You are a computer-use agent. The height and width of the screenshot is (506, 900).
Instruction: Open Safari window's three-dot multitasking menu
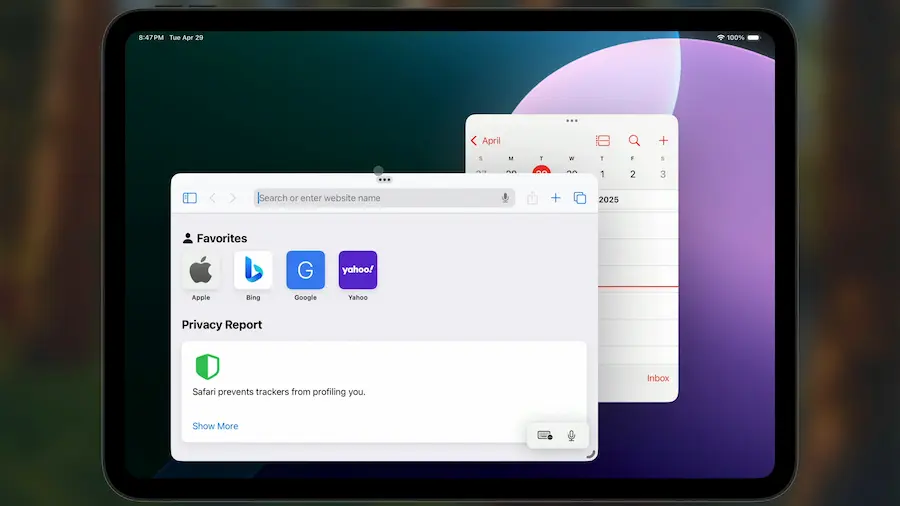384,180
